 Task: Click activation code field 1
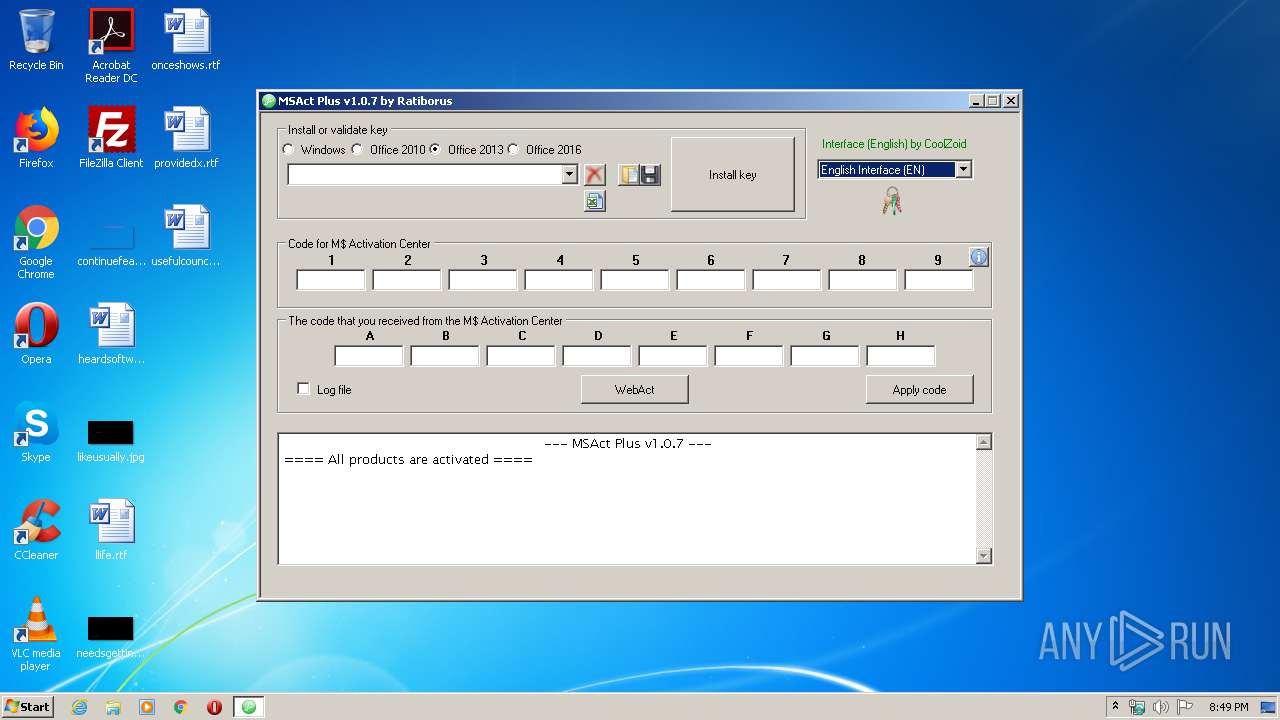click(x=331, y=280)
